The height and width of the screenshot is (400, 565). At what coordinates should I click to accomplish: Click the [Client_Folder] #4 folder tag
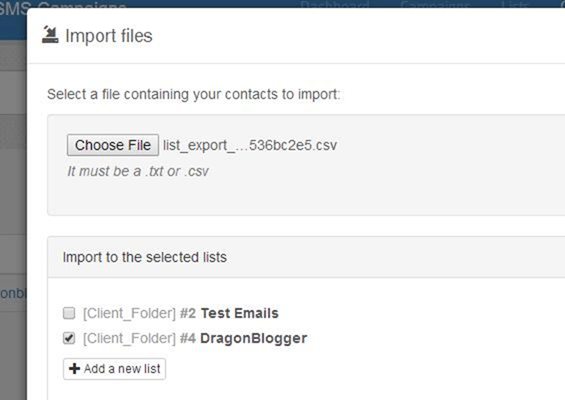pos(139,338)
